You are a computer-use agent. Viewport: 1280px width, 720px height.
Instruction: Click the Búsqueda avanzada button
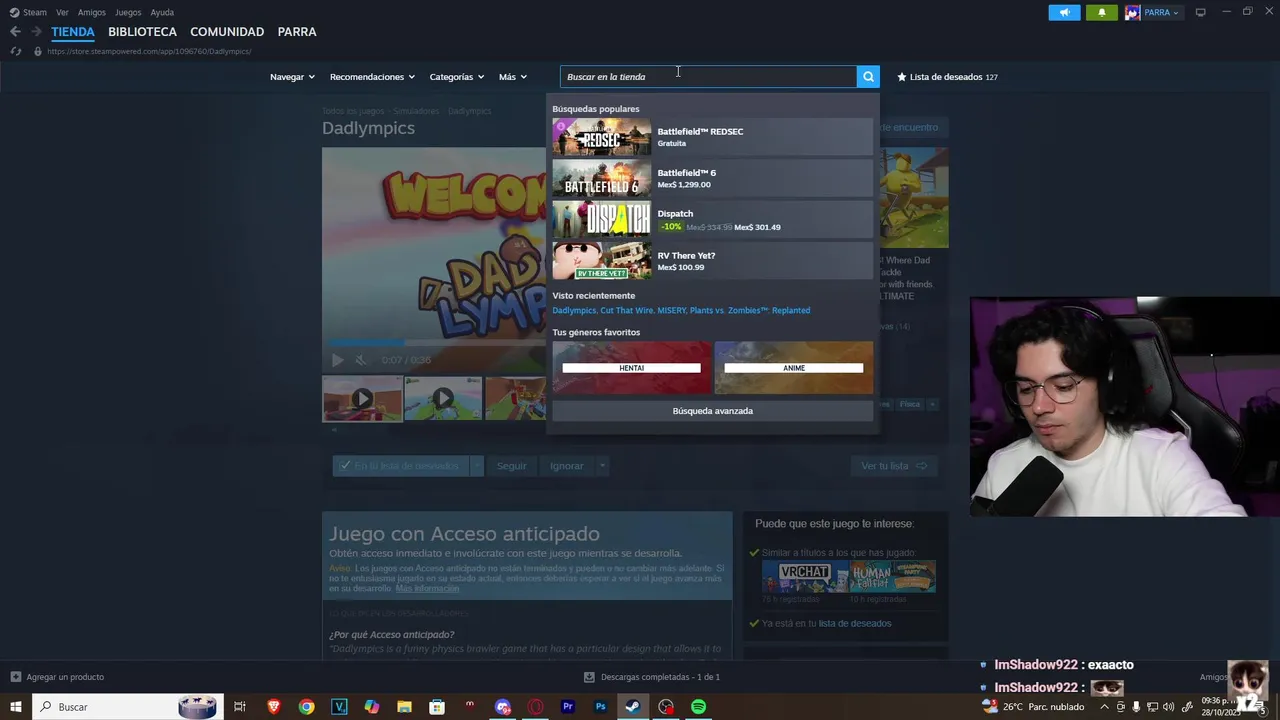tap(712, 411)
